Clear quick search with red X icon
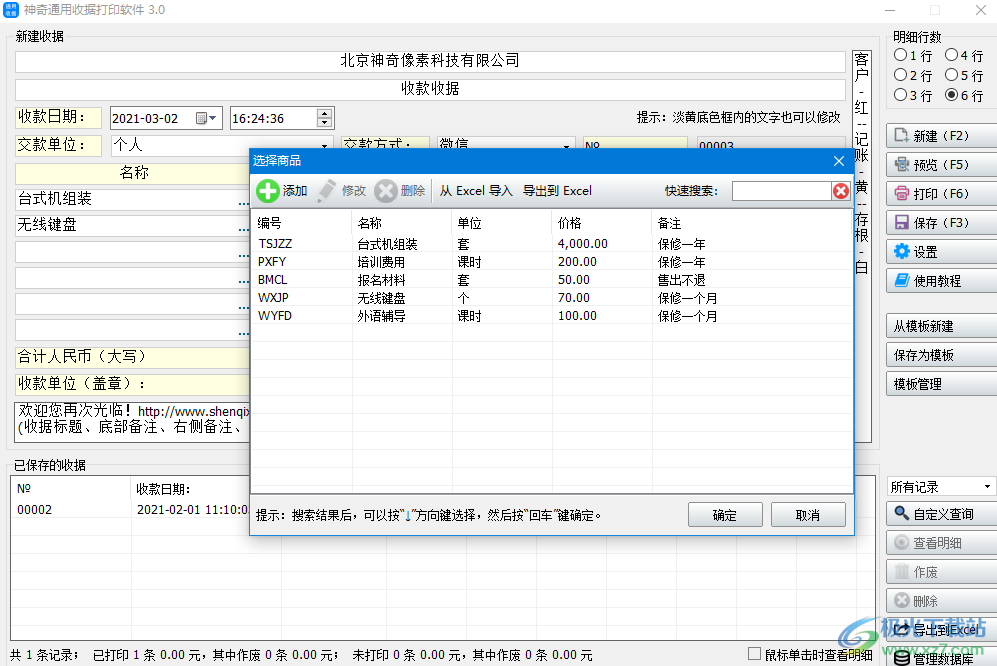This screenshot has height=666, width=997. click(x=841, y=191)
